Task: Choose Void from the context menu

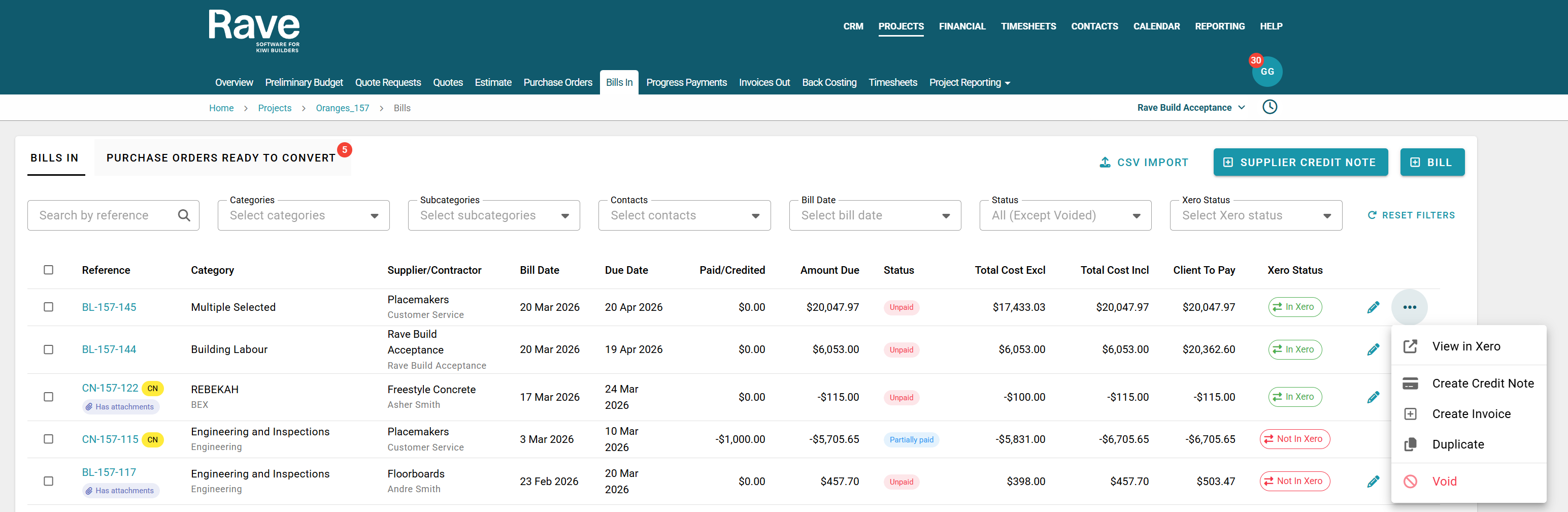Action: coord(1444,482)
